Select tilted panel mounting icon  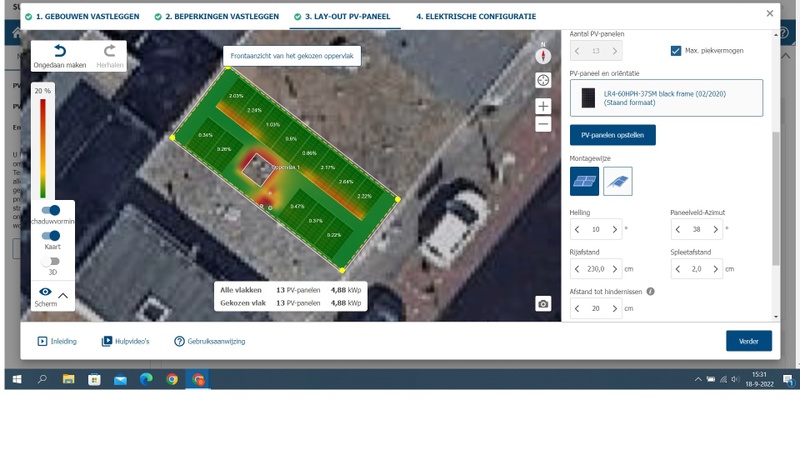coord(617,181)
